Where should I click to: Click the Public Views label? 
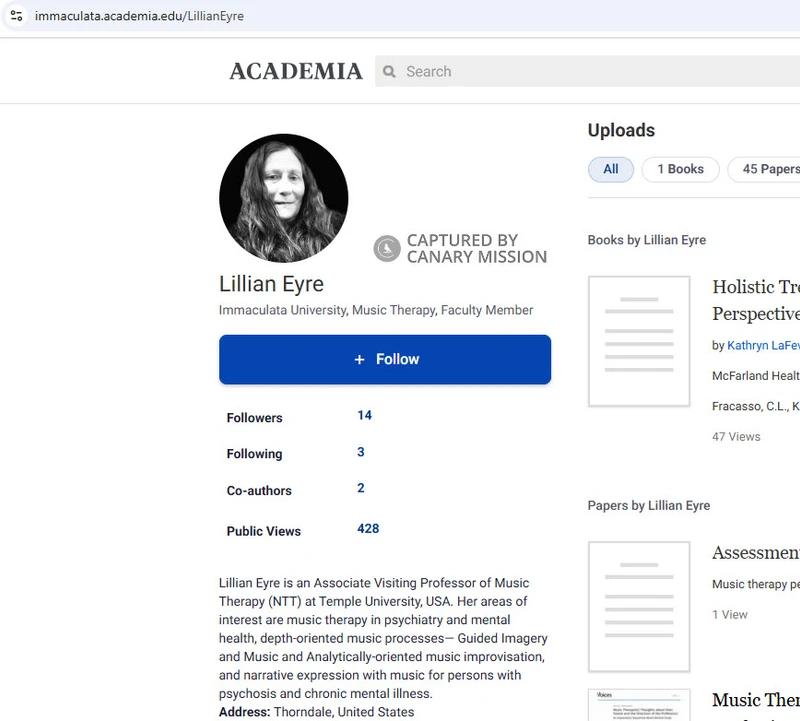[x=264, y=531]
